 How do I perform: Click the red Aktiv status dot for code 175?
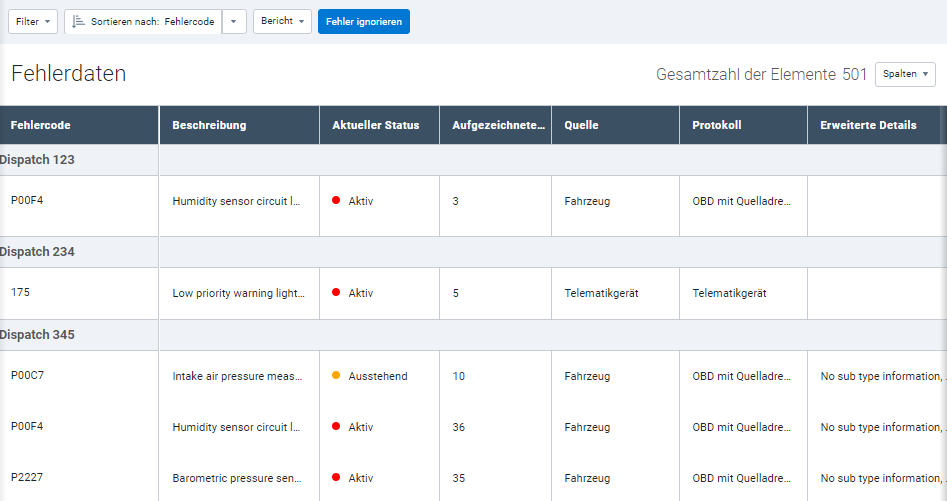coord(336,293)
